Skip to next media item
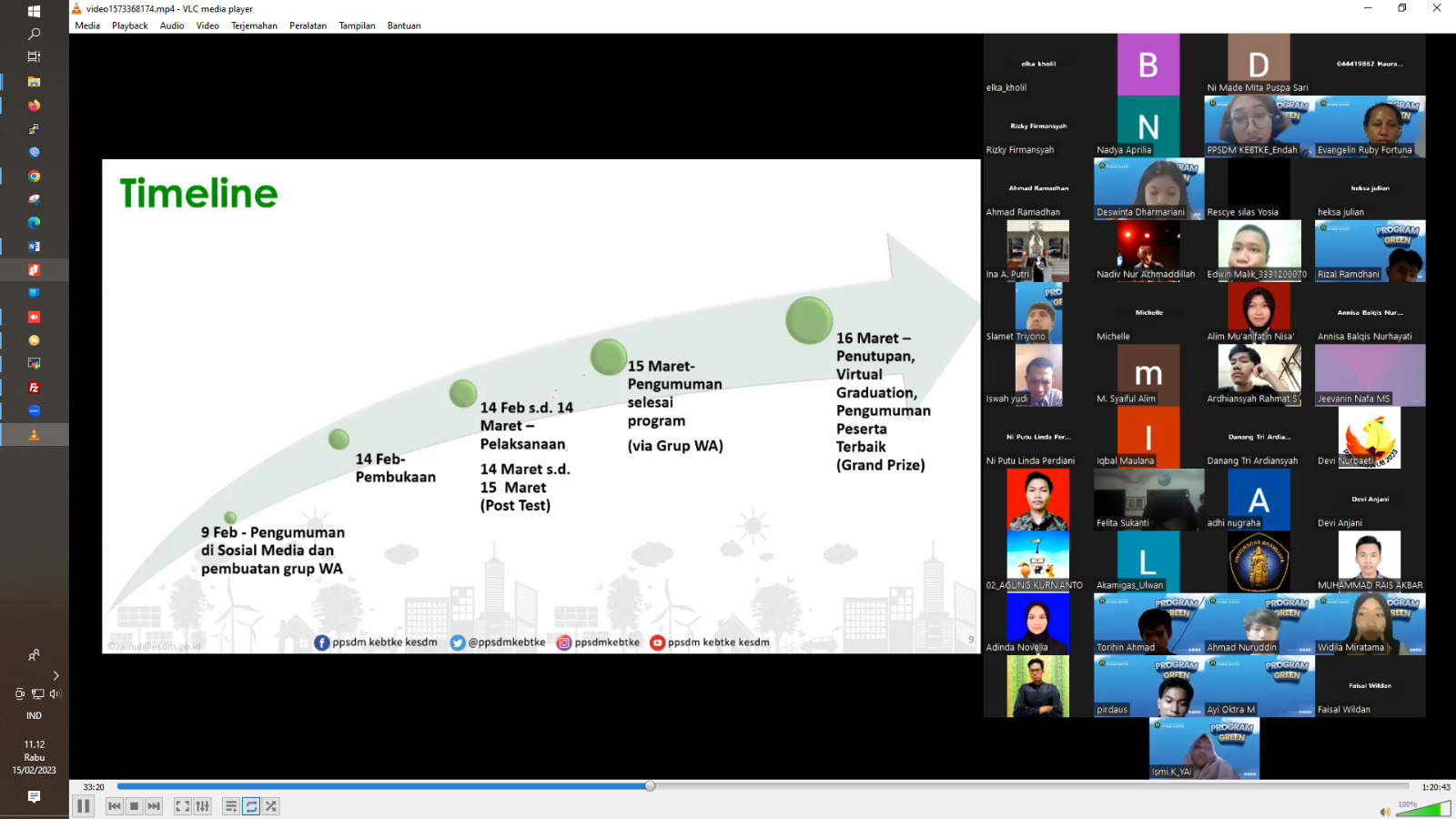The width and height of the screenshot is (1456, 819). pyautogui.click(x=154, y=806)
